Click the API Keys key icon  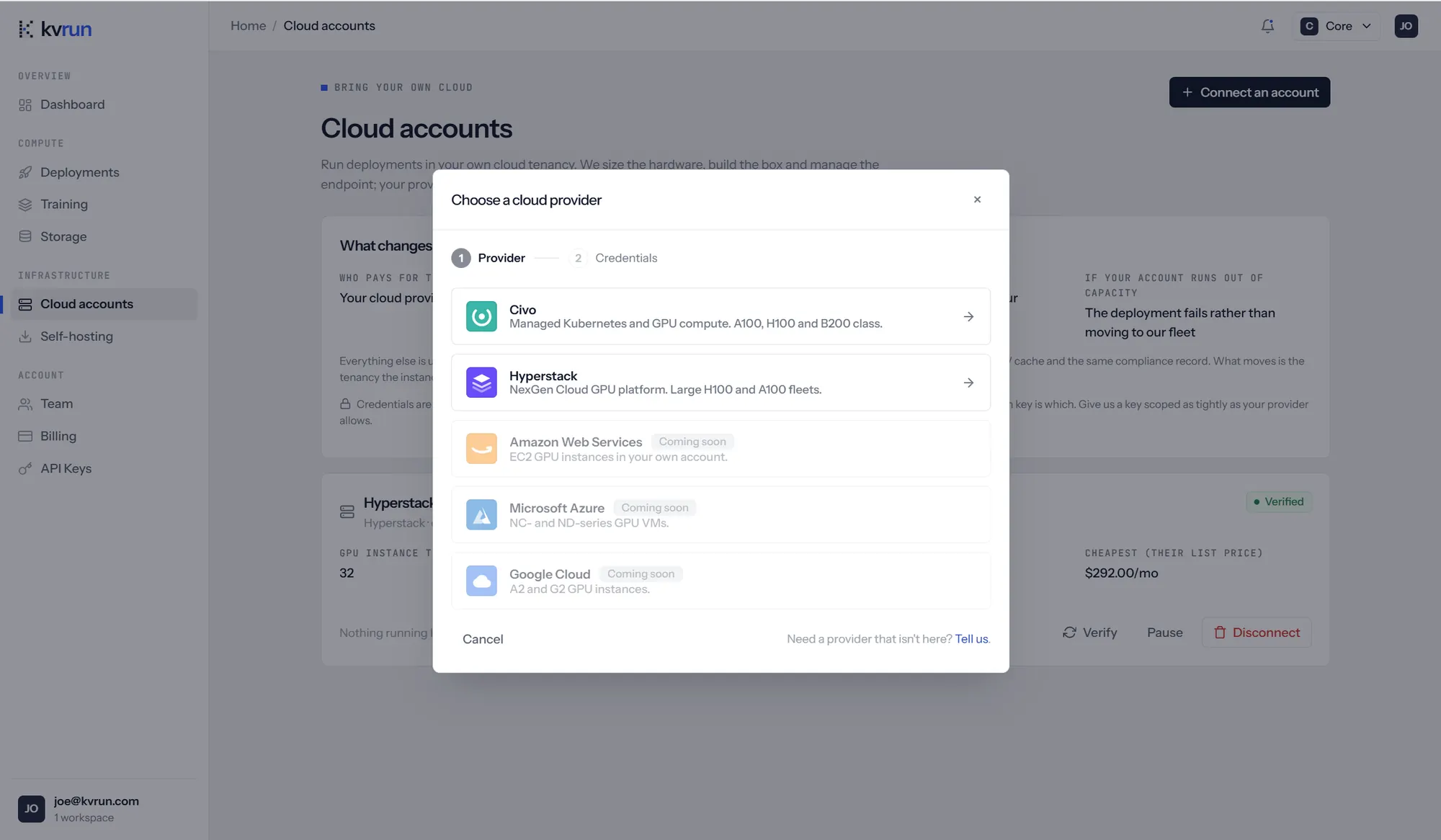25,469
